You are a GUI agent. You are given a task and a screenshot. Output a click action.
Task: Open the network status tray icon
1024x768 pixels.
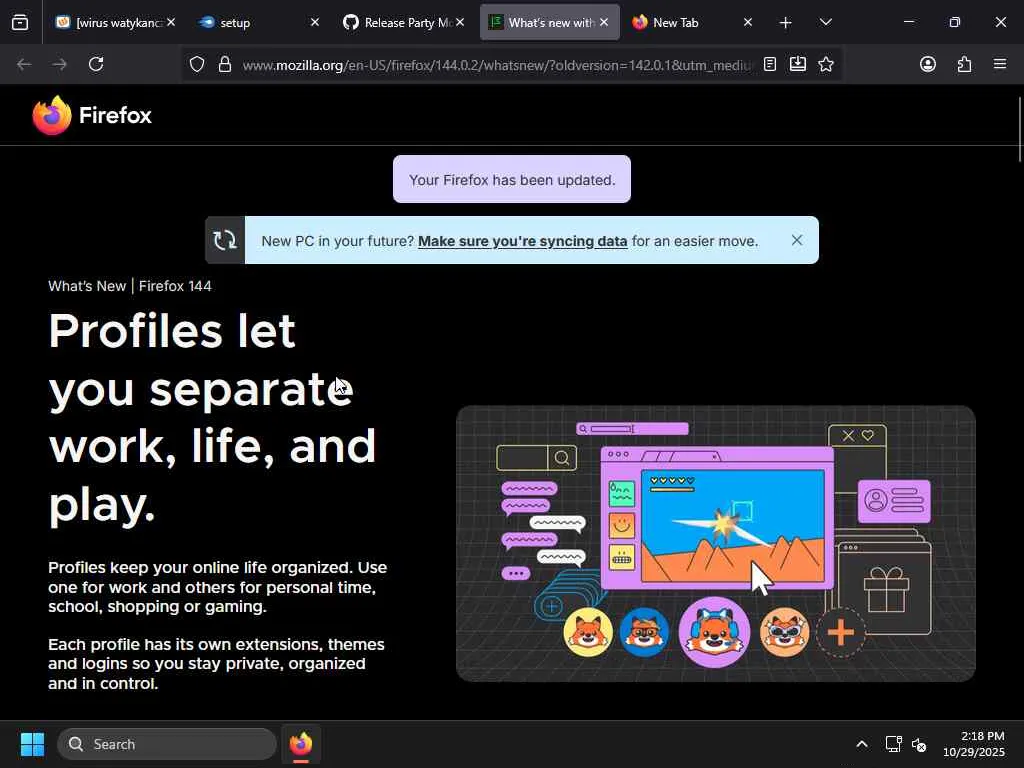point(893,744)
